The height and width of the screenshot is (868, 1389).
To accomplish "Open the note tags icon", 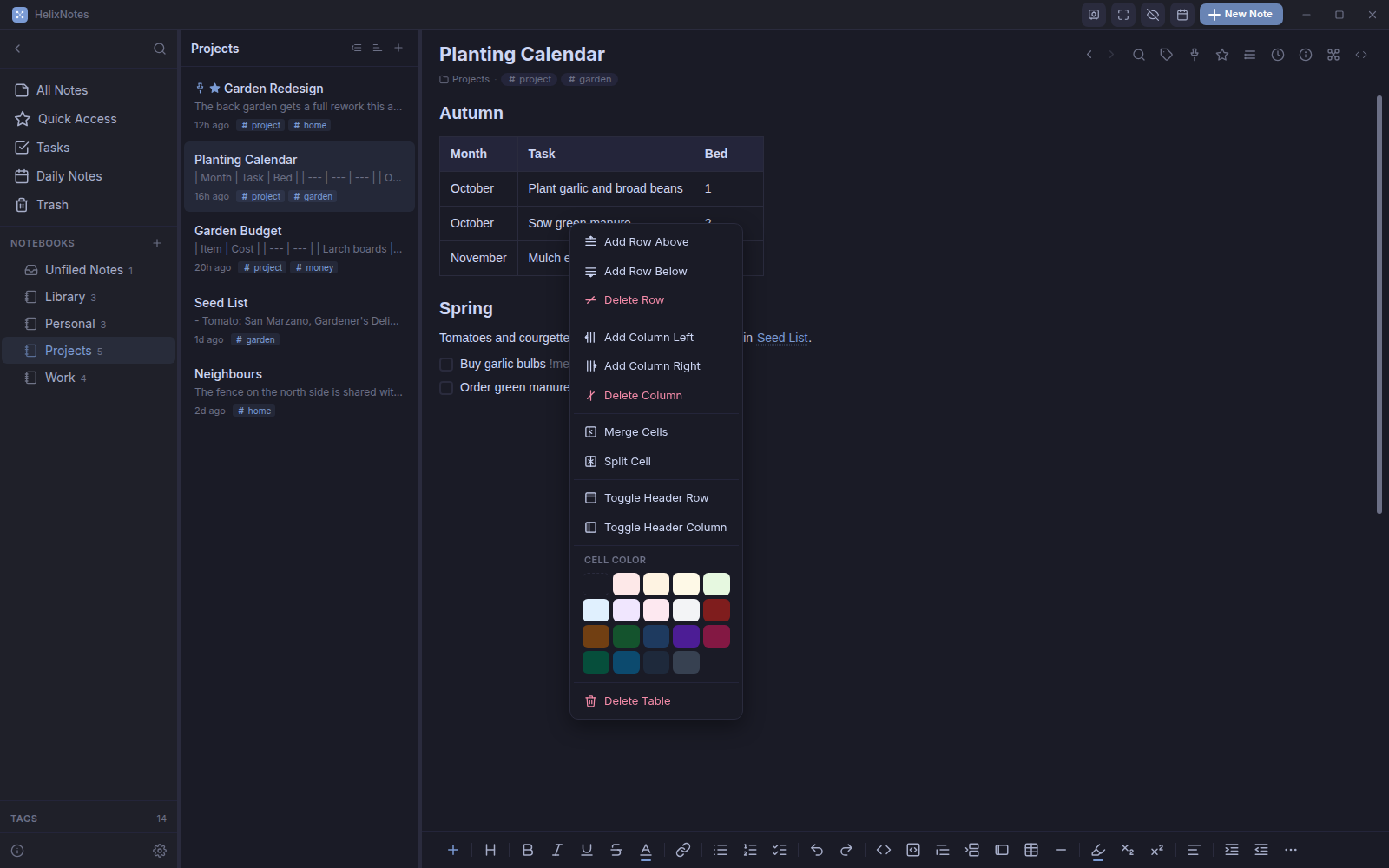I will tap(1167, 55).
